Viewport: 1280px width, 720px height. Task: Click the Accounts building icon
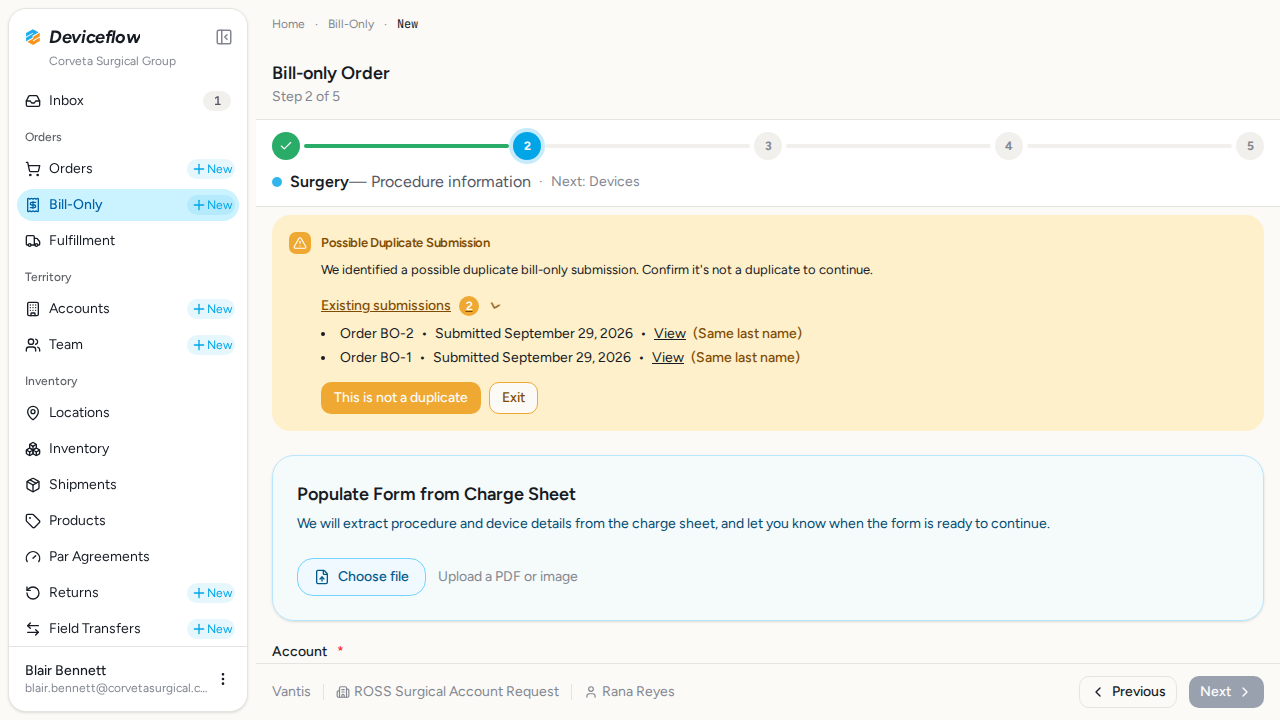[33, 309]
